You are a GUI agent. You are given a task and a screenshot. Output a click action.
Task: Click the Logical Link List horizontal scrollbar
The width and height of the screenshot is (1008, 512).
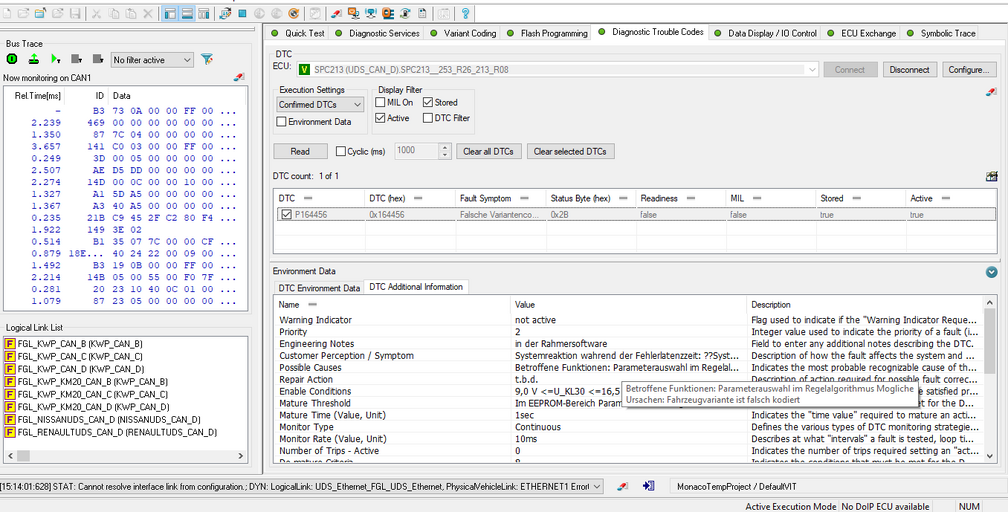pyautogui.click(x=125, y=456)
